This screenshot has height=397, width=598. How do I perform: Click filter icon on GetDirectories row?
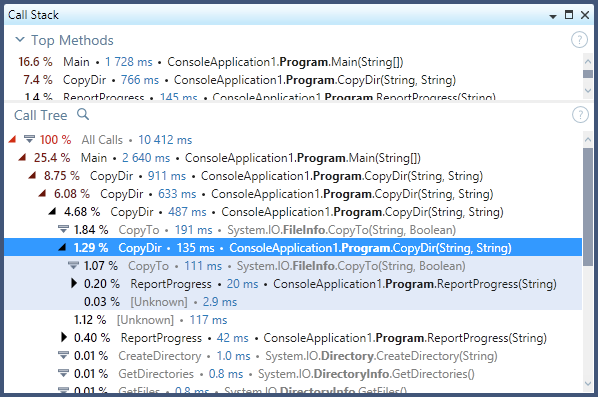click(63, 373)
